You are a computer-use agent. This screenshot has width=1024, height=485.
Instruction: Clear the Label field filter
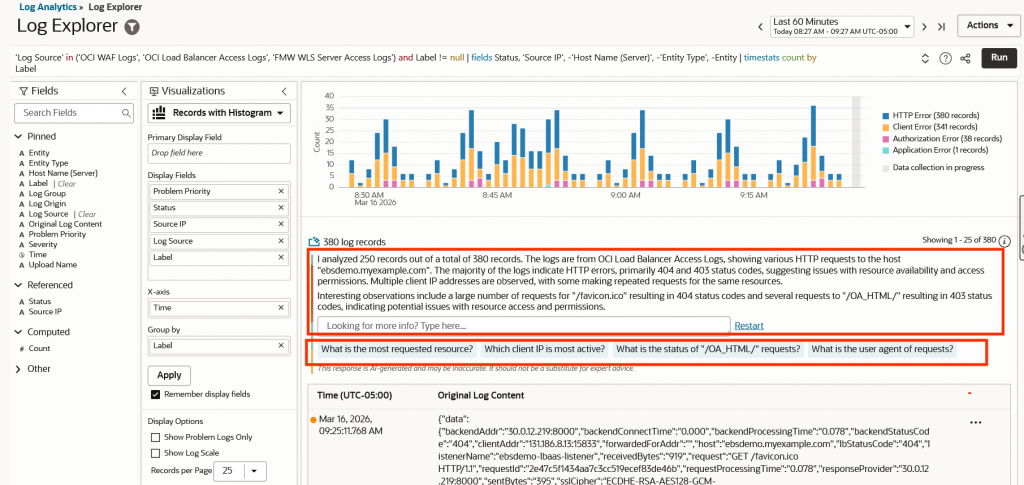click(x=68, y=184)
